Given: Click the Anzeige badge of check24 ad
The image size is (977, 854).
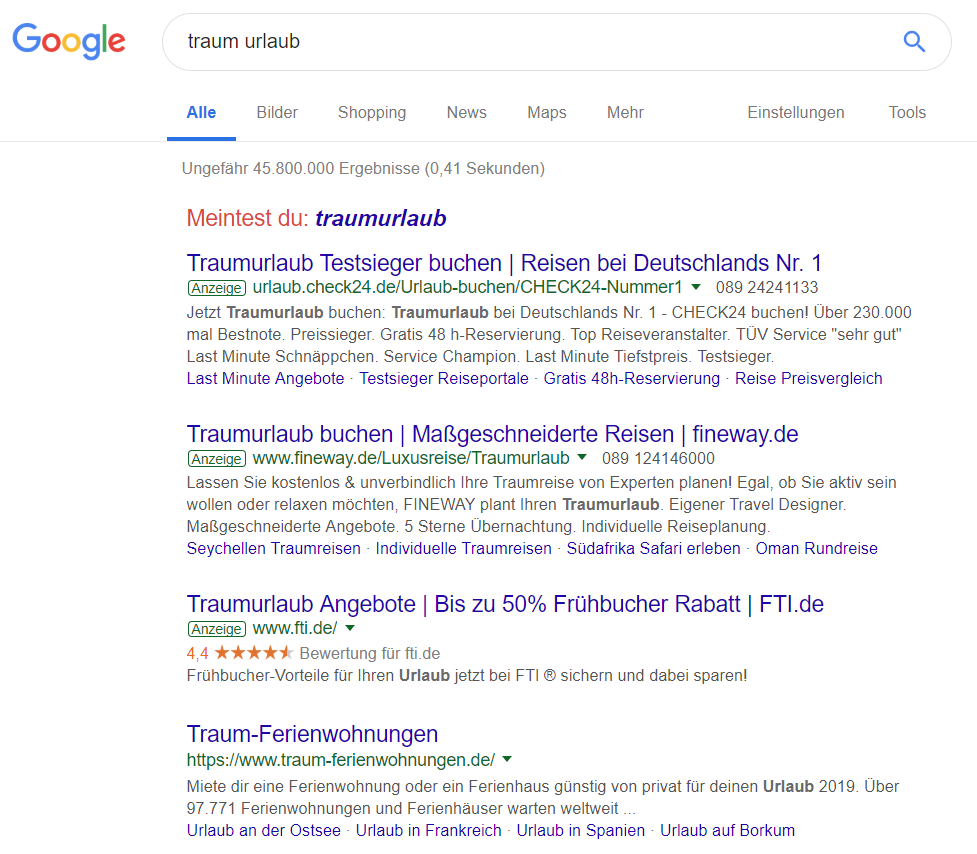Looking at the screenshot, I should click(x=217, y=288).
